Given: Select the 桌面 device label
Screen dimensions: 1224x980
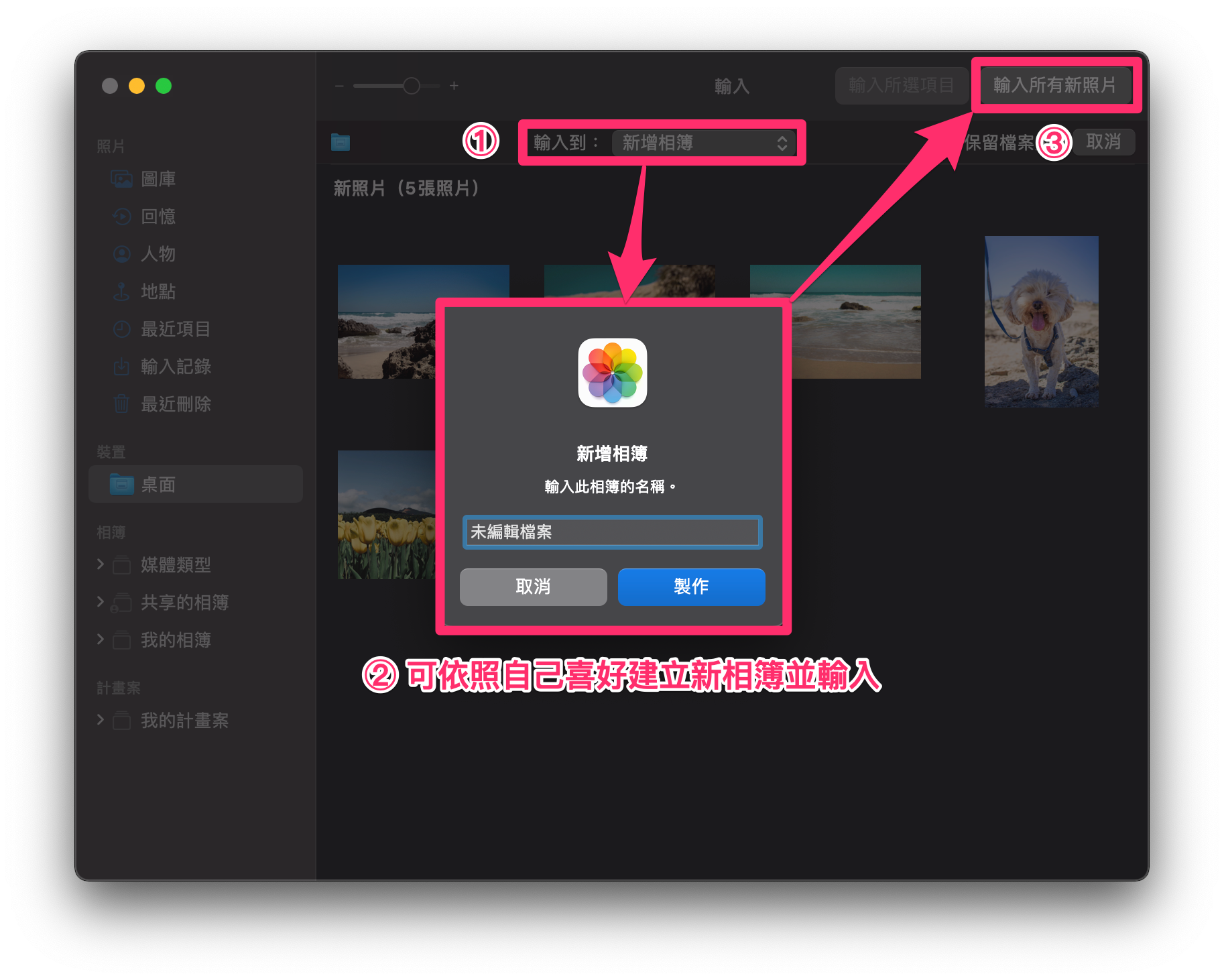Looking at the screenshot, I should click(x=158, y=485).
